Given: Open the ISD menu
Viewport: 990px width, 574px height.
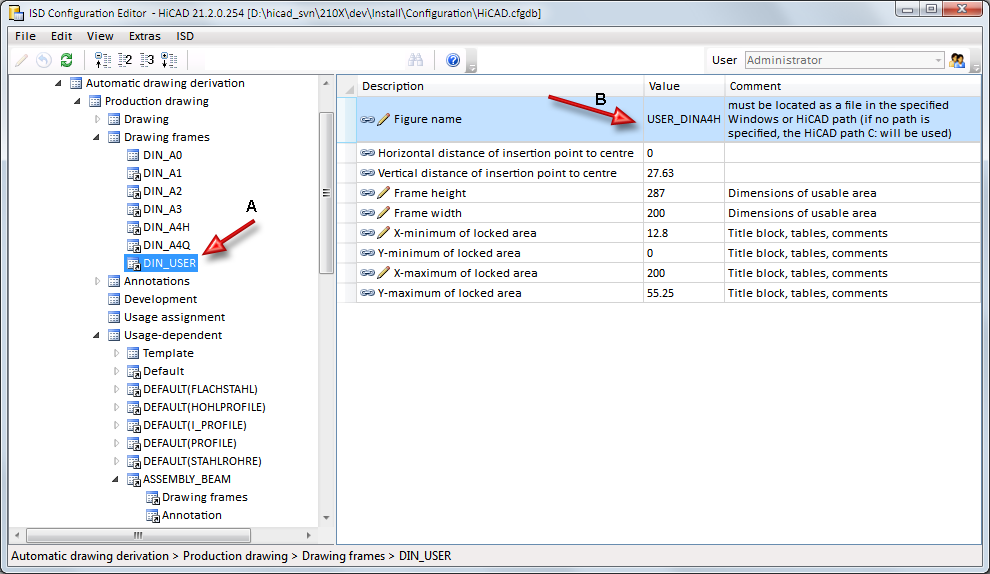Looking at the screenshot, I should [x=185, y=36].
